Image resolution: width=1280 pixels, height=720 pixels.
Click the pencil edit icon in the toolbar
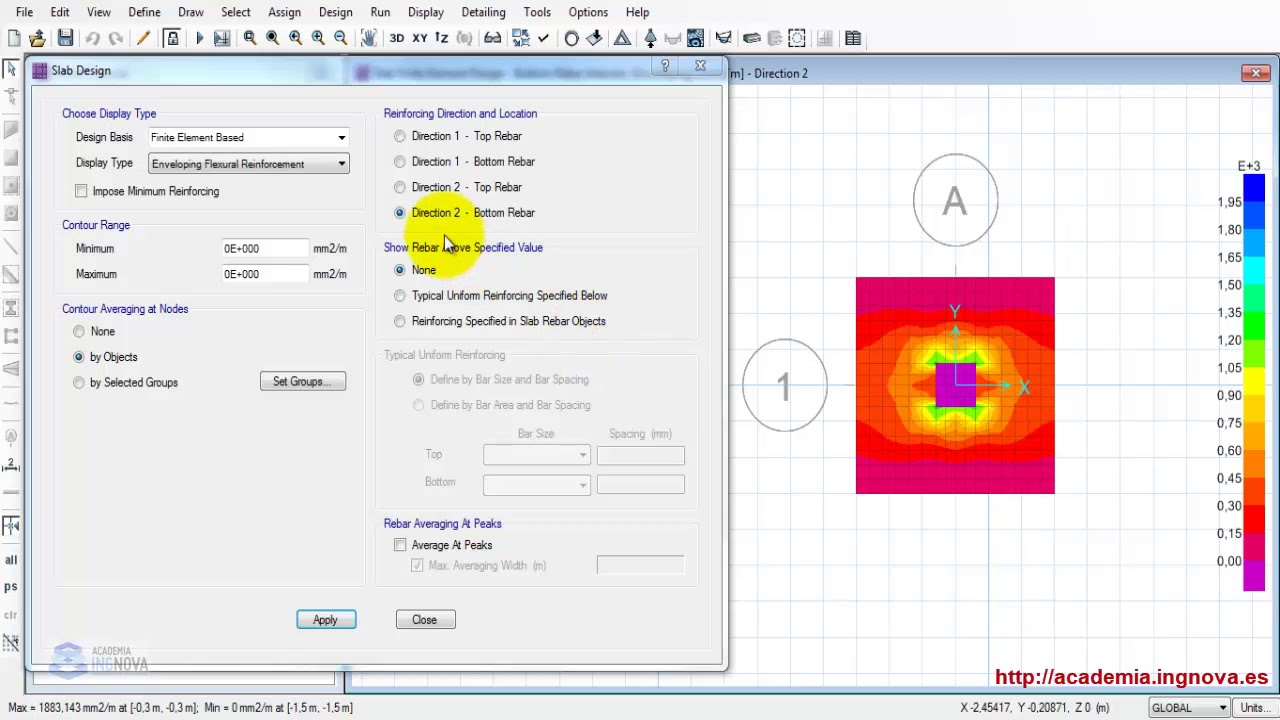(143, 38)
